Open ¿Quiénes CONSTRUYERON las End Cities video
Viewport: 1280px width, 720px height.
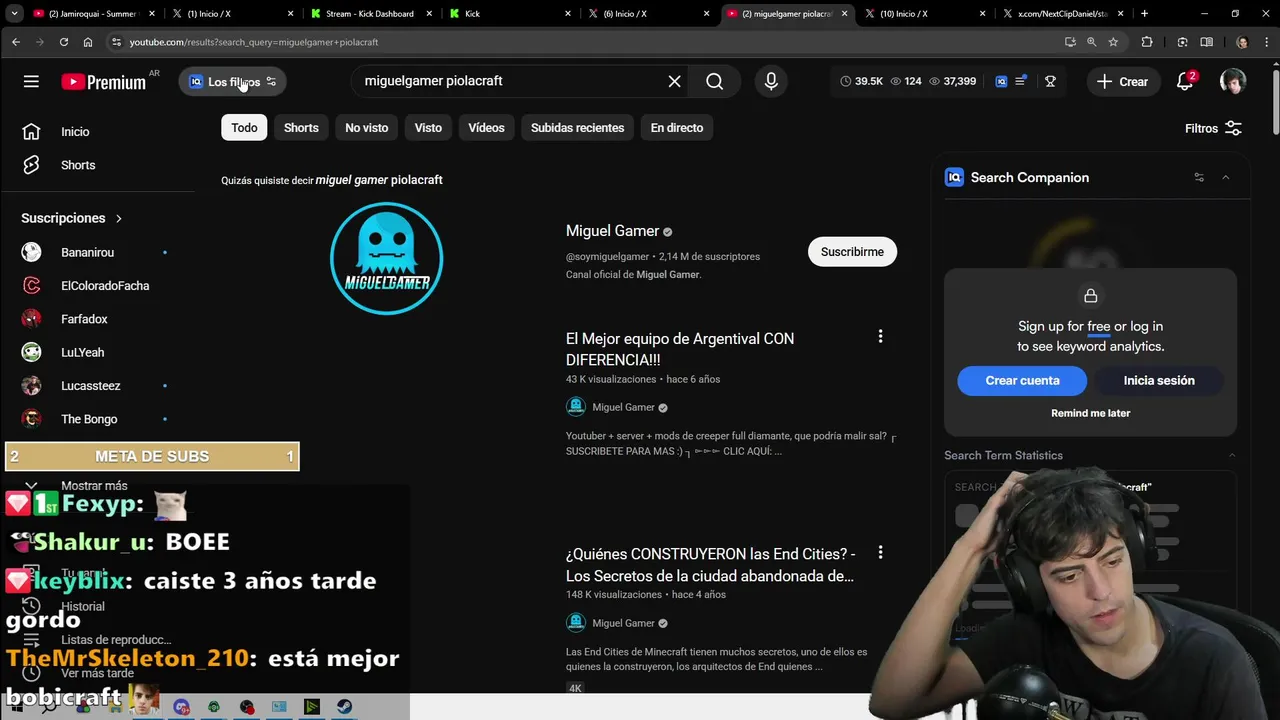coord(710,565)
